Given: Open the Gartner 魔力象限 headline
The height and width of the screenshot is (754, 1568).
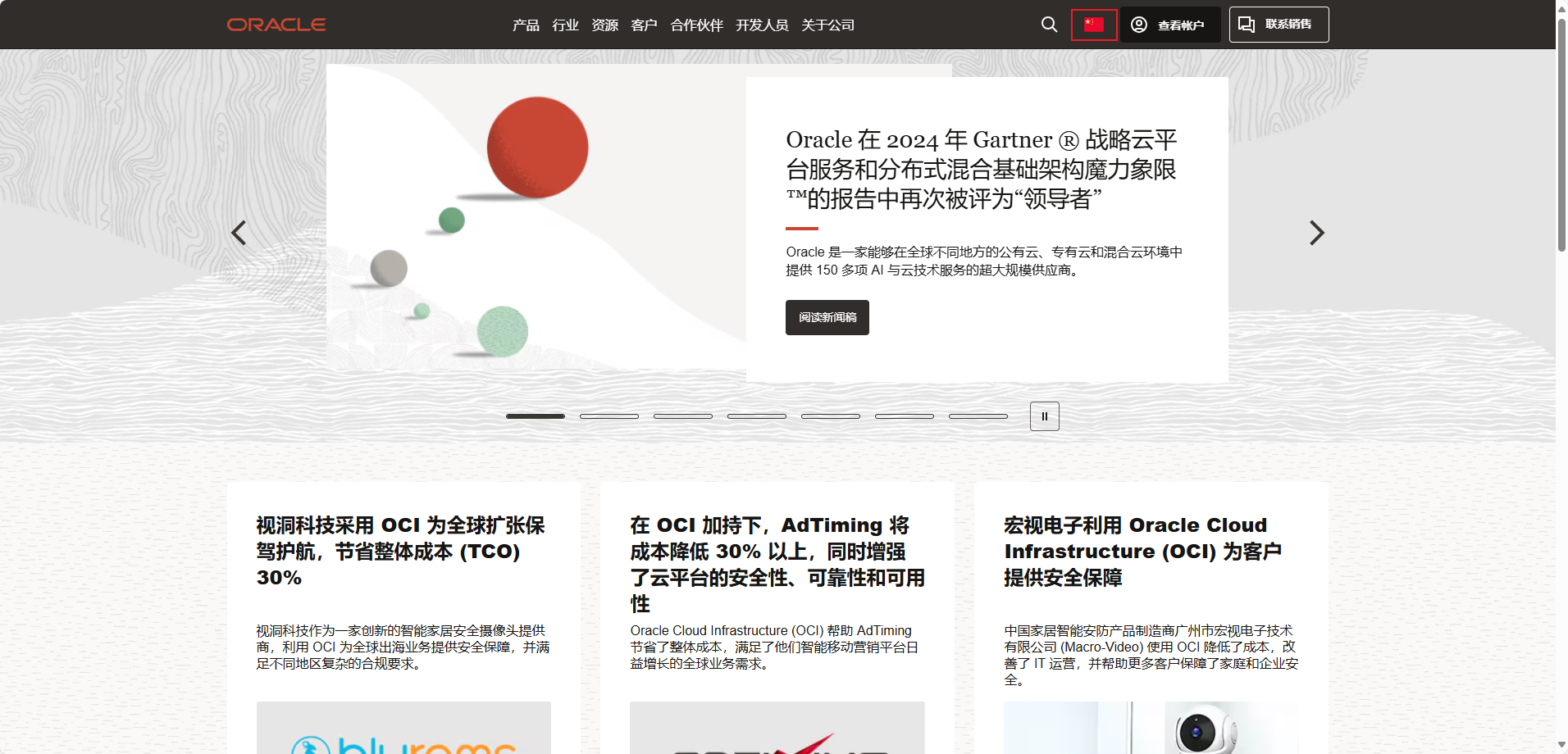Looking at the screenshot, I should (982, 169).
